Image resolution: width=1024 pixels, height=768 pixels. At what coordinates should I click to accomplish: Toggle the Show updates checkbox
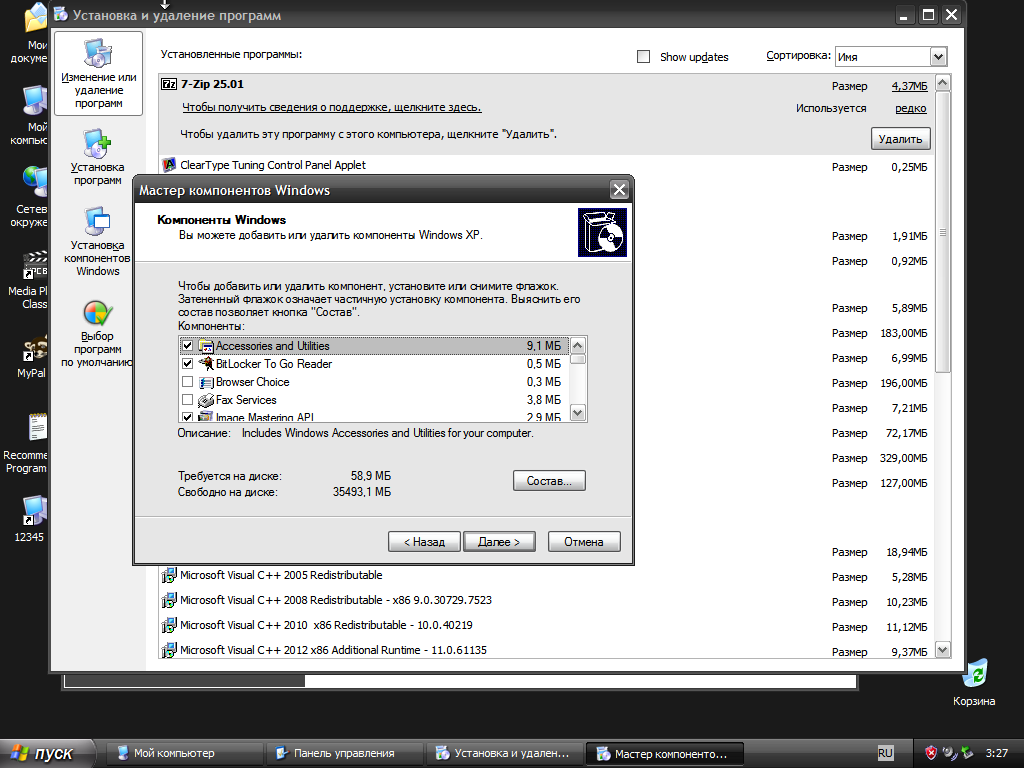pyautogui.click(x=643, y=57)
